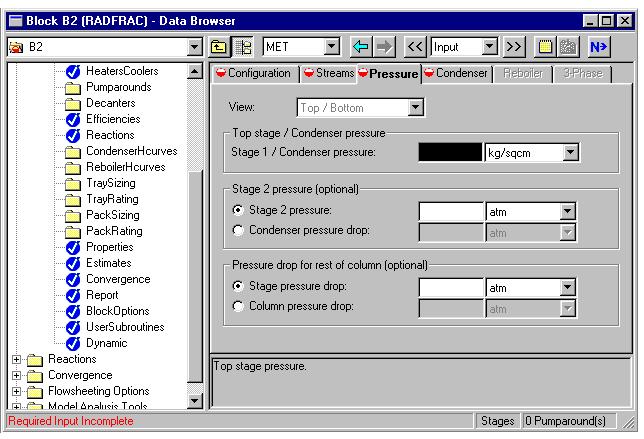Open the kg/sqcm pressure units dropdown
Screen dimensions: 644x439
click(570, 152)
